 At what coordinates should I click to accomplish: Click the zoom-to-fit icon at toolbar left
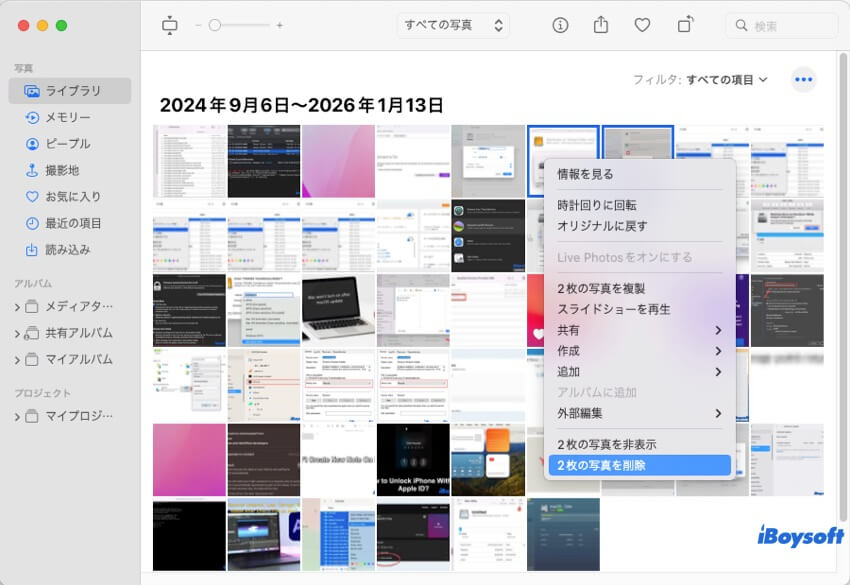(x=169, y=23)
